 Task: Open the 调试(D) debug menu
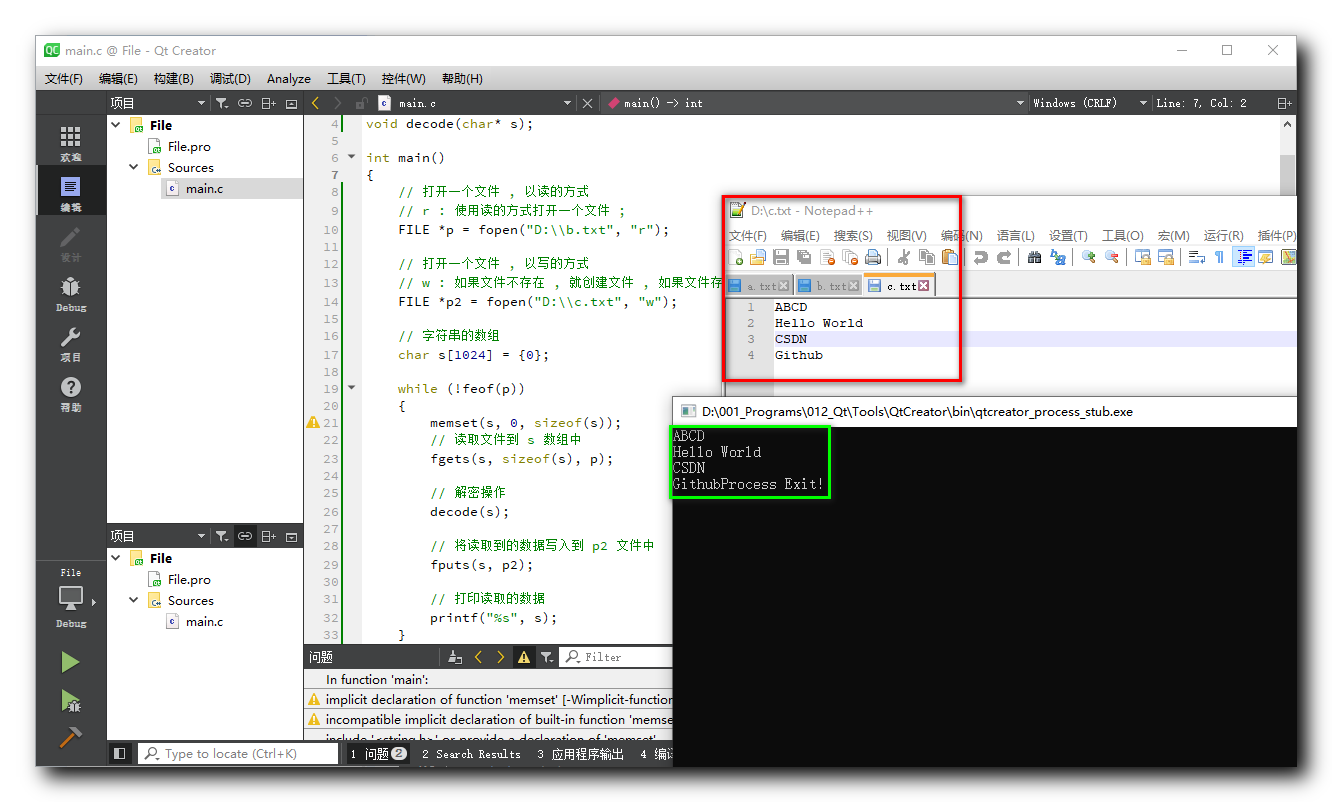(x=230, y=79)
